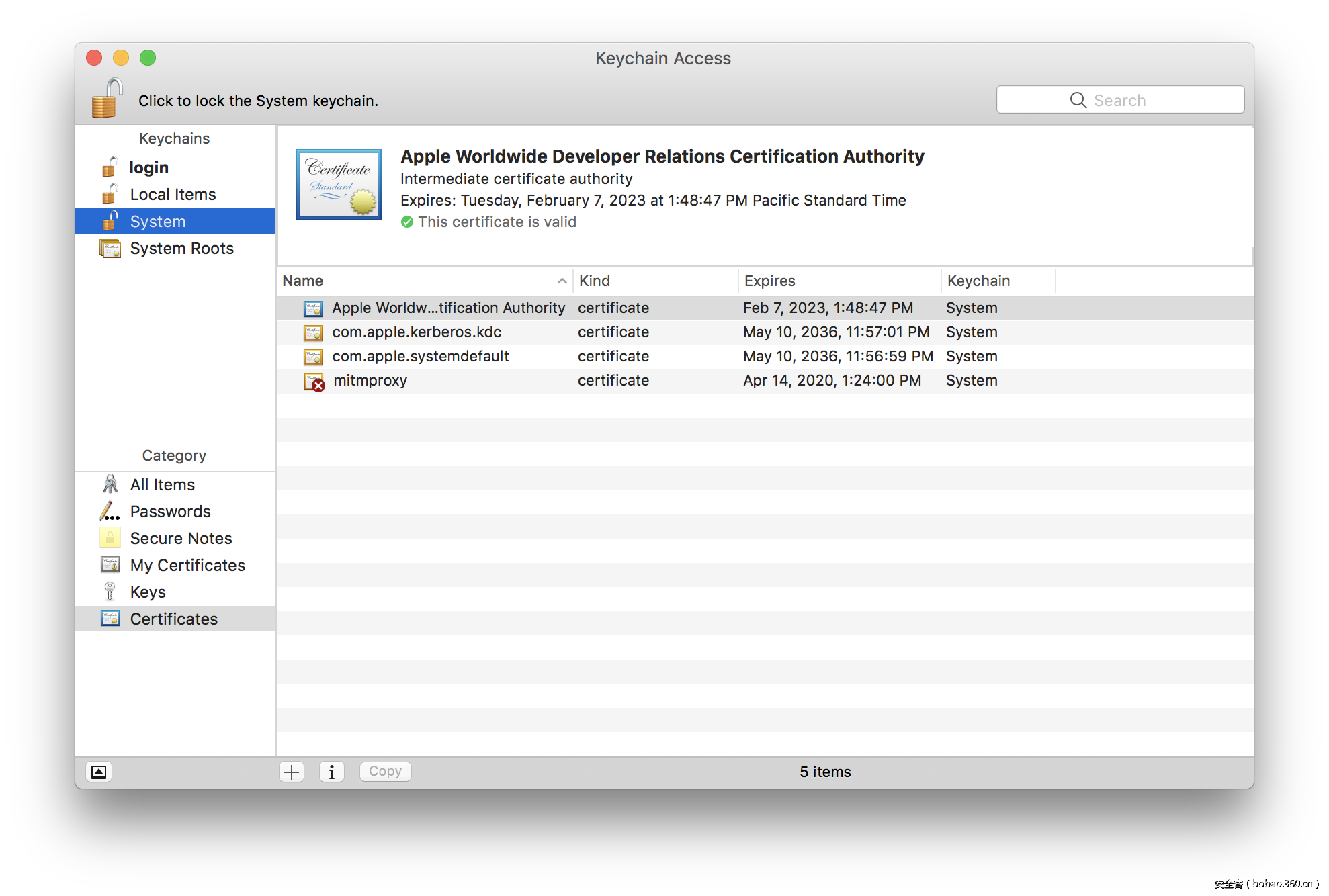Viewport: 1329px width, 896px height.
Task: Click the large Certificate Standard thumbnail
Action: 339,185
